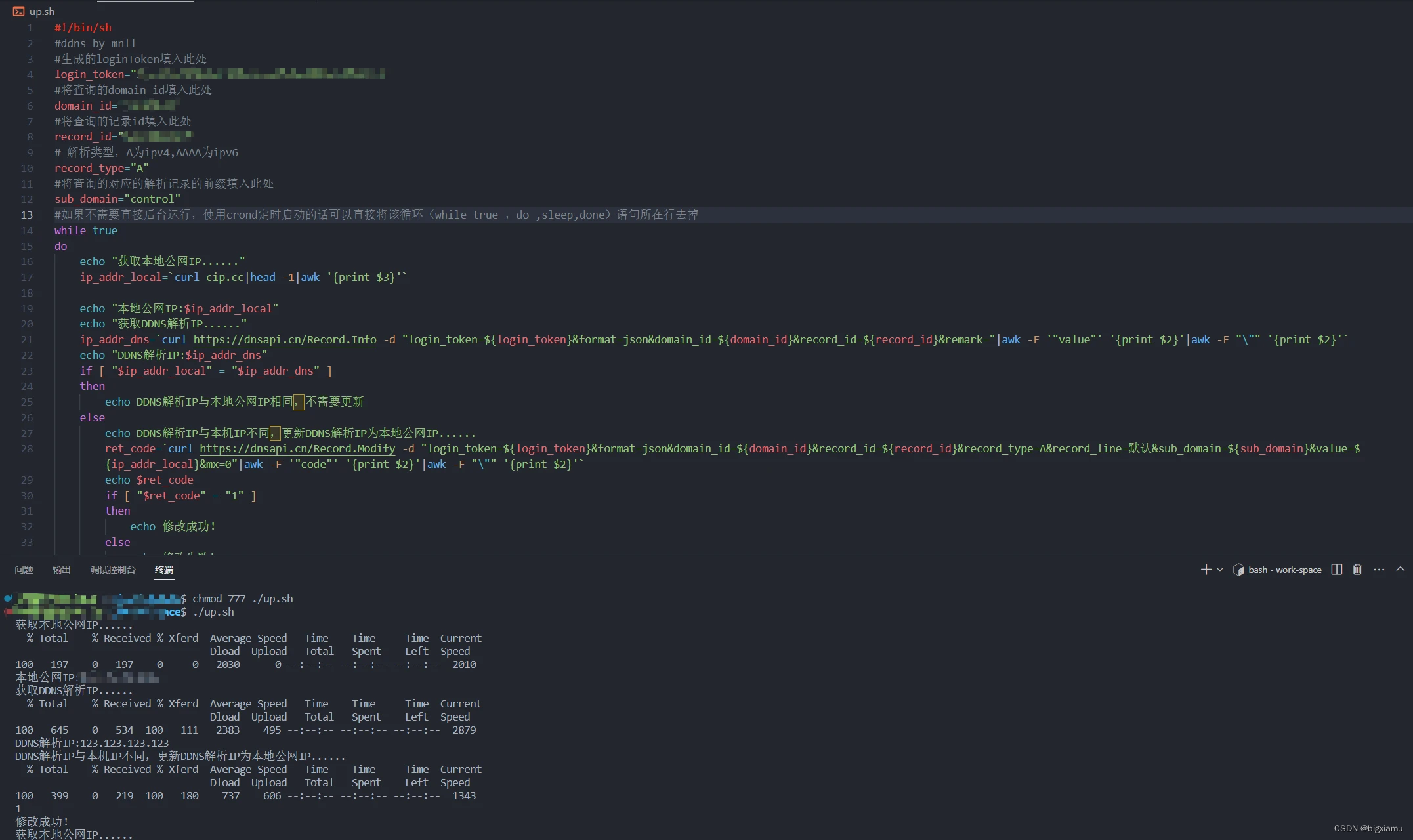Click '#ddns by mnll' comment
Image resolution: width=1413 pixels, height=840 pixels.
point(95,43)
